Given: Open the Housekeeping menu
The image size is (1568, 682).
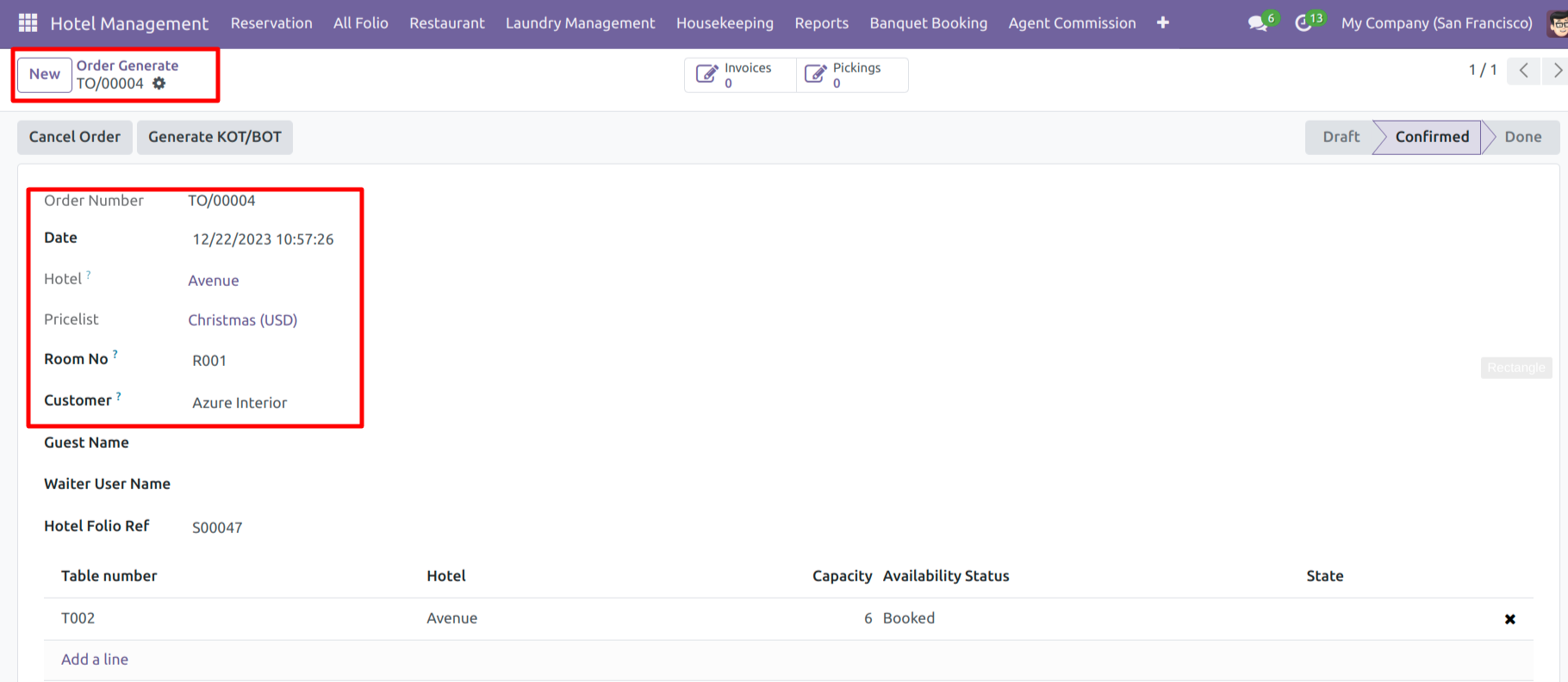Looking at the screenshot, I should coord(725,23).
